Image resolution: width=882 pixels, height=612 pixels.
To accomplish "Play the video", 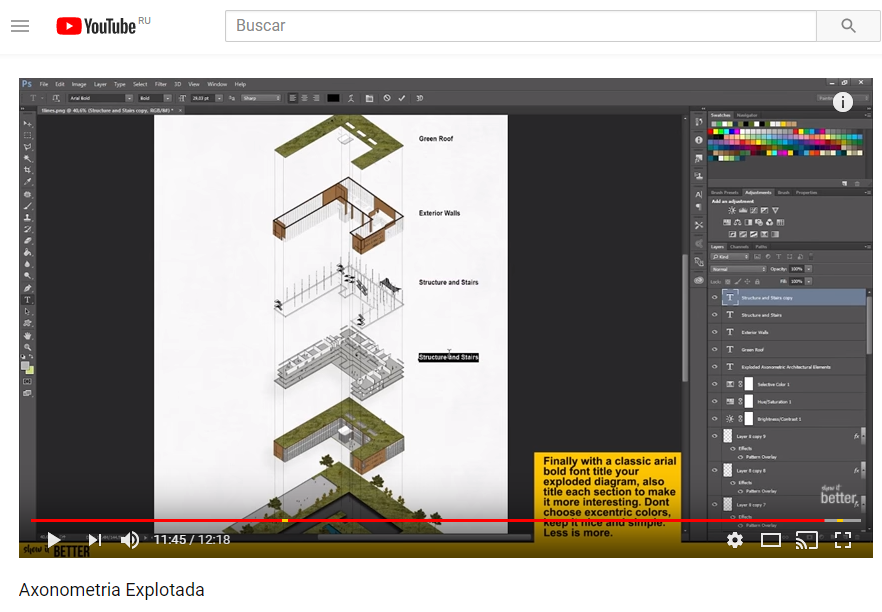I will click(x=53, y=540).
